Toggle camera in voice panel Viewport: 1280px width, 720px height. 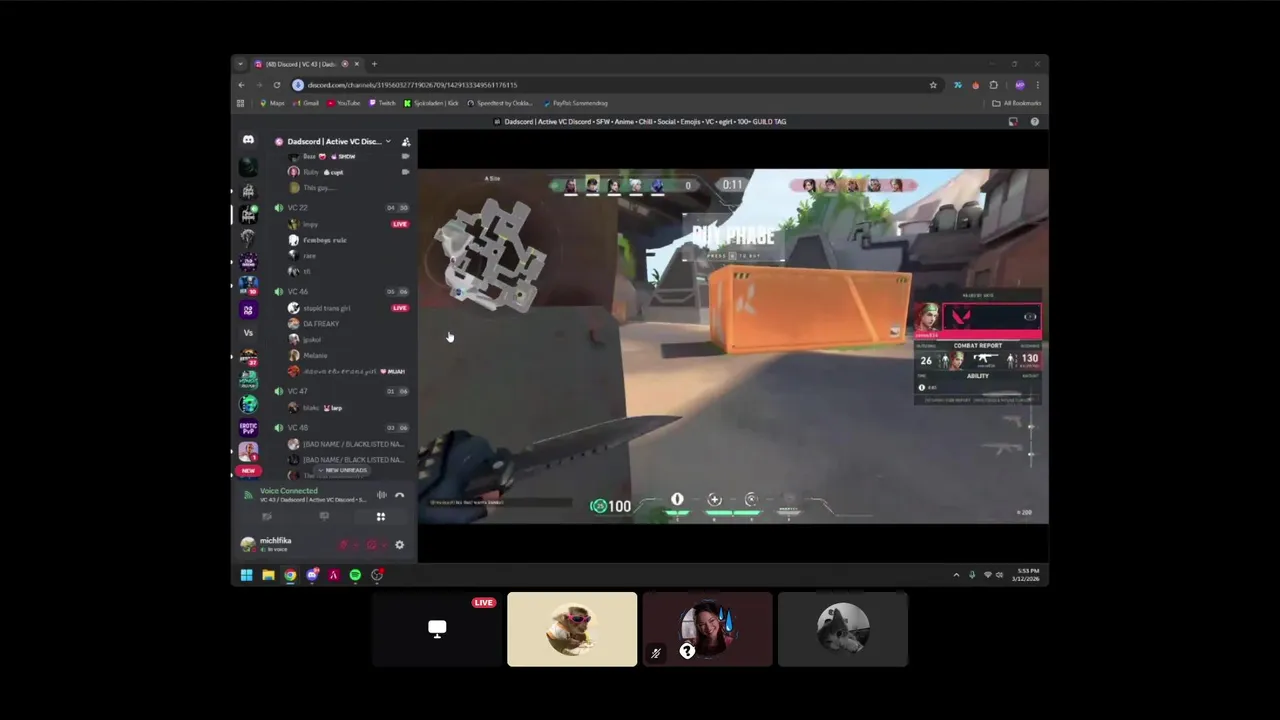(x=266, y=517)
